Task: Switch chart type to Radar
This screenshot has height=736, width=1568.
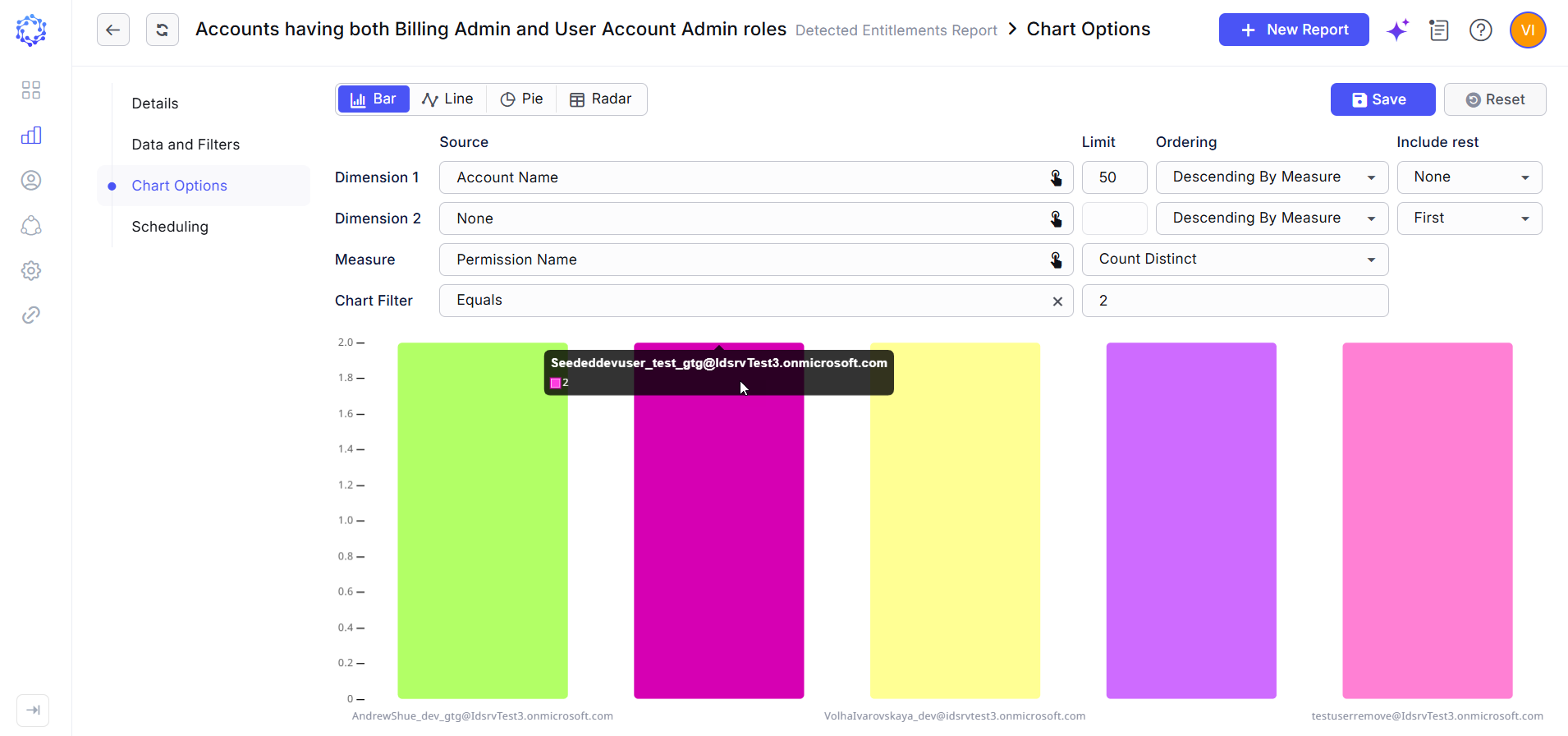Action: point(601,99)
